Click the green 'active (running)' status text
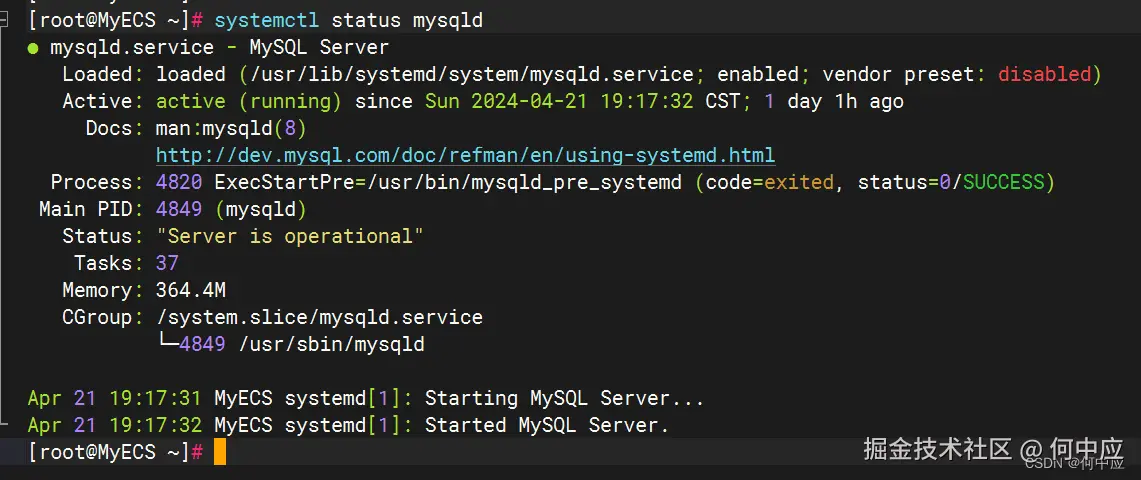The height and width of the screenshot is (480, 1141). pos(249,101)
